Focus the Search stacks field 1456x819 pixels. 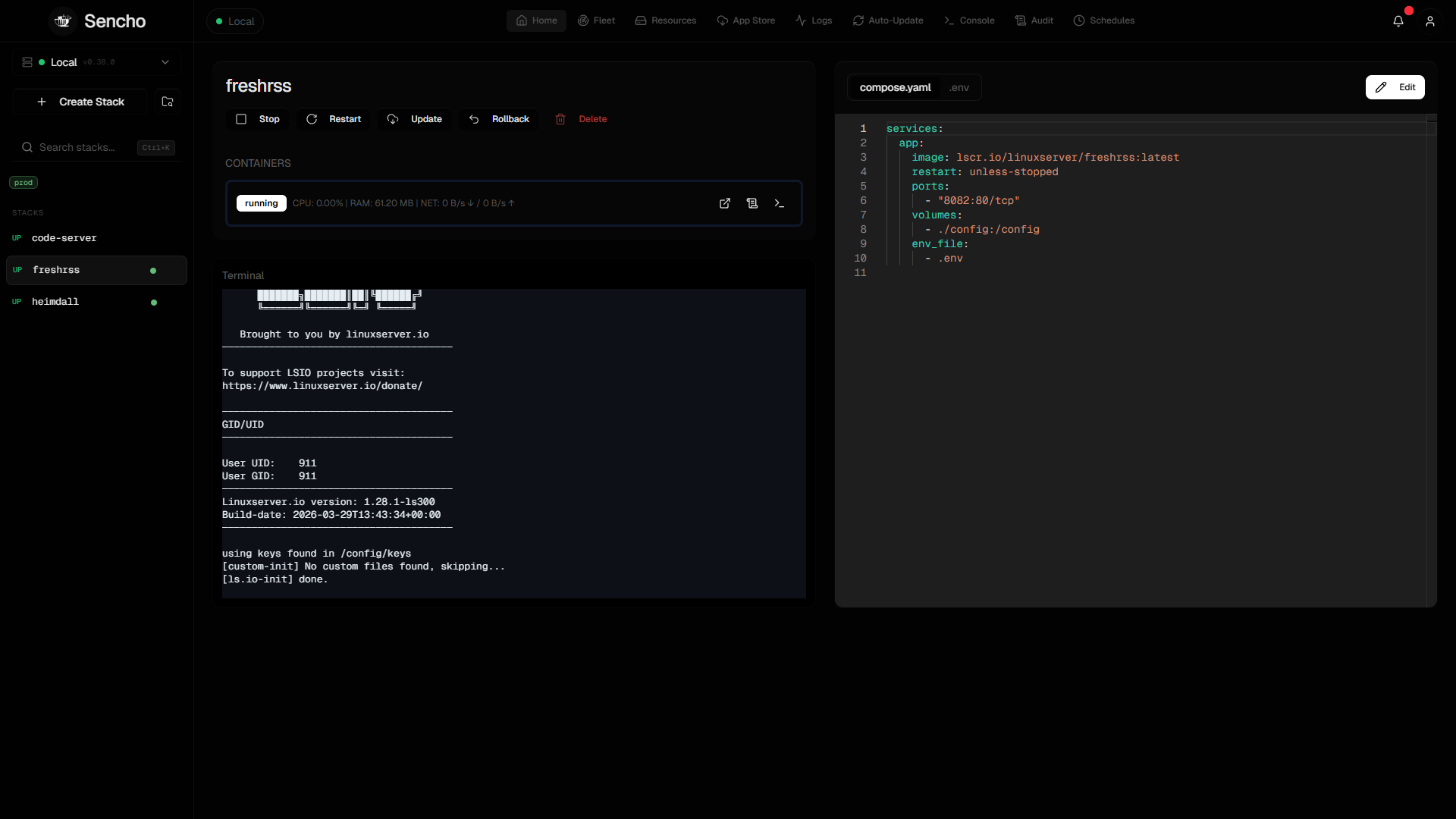click(x=96, y=147)
